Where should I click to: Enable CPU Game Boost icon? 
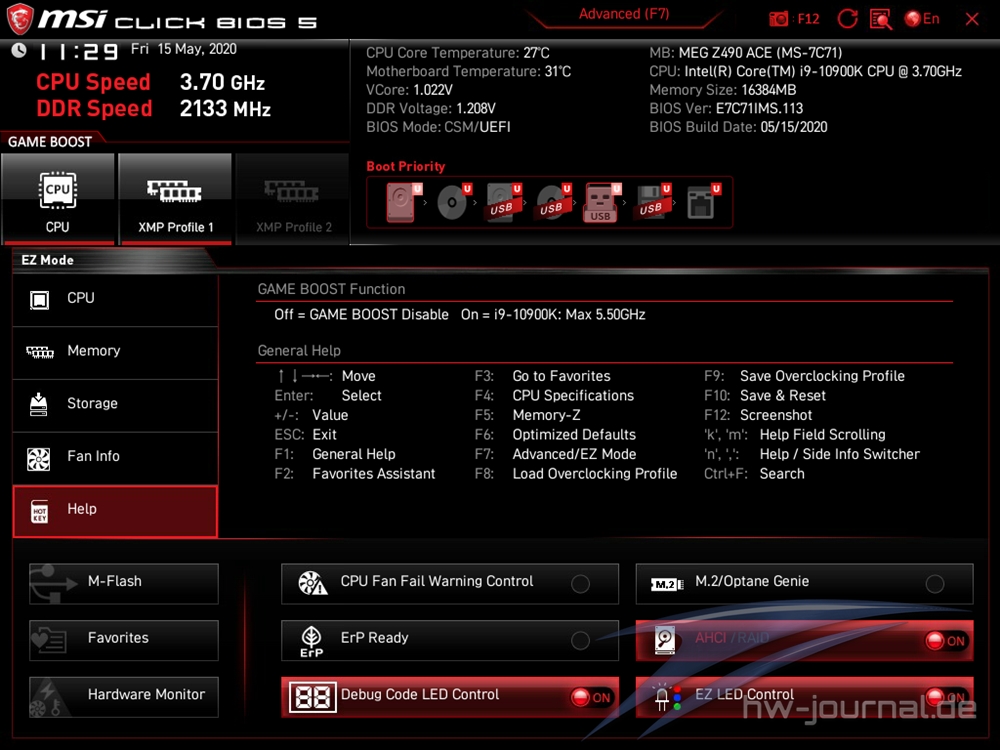pyautogui.click(x=57, y=190)
